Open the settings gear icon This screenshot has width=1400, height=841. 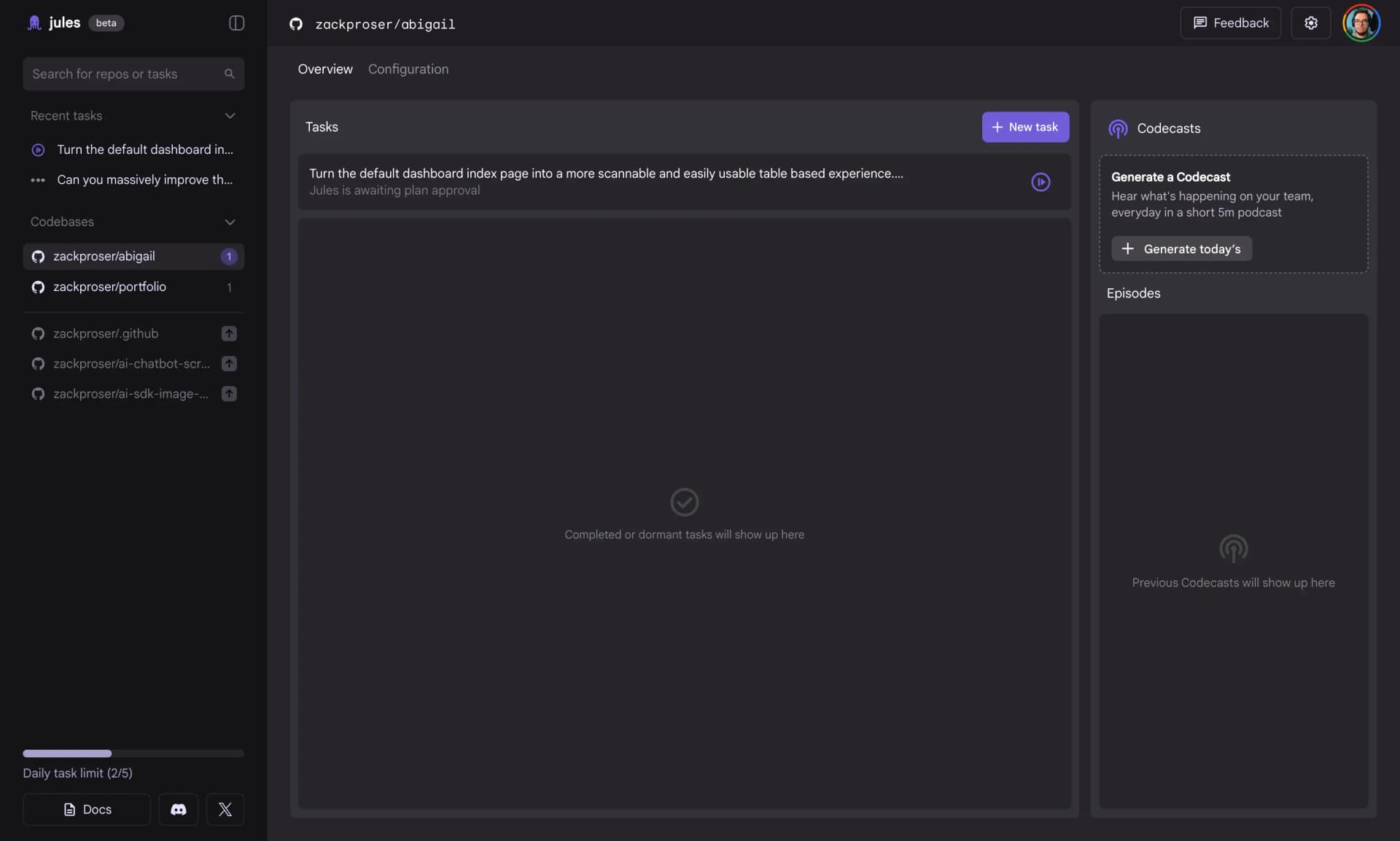(1310, 23)
